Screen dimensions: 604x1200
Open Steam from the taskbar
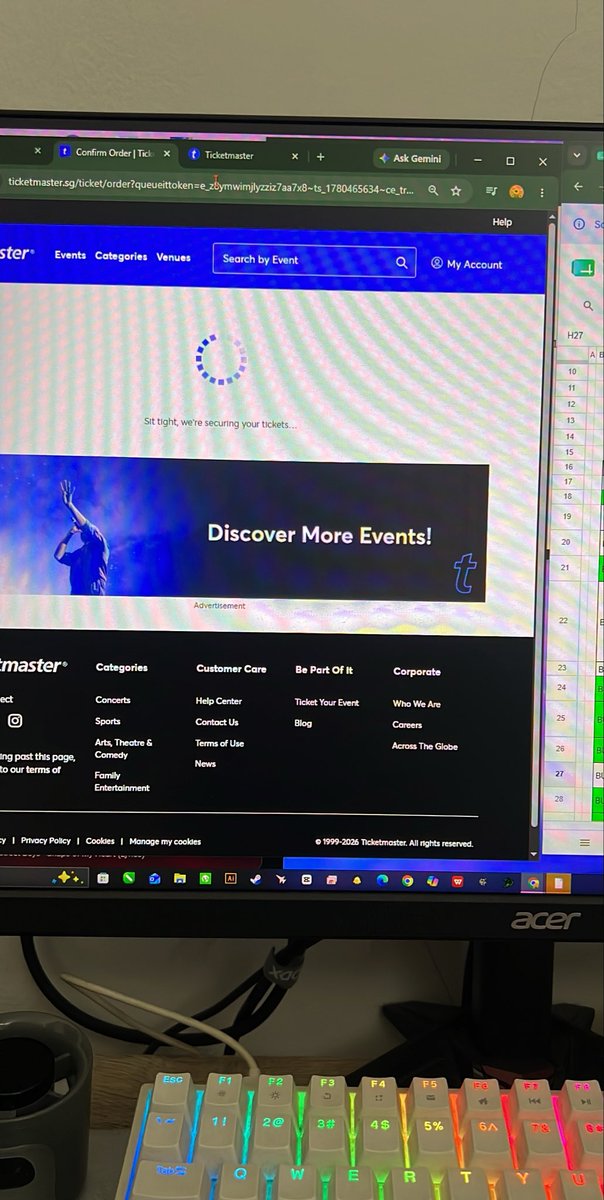(x=255, y=880)
